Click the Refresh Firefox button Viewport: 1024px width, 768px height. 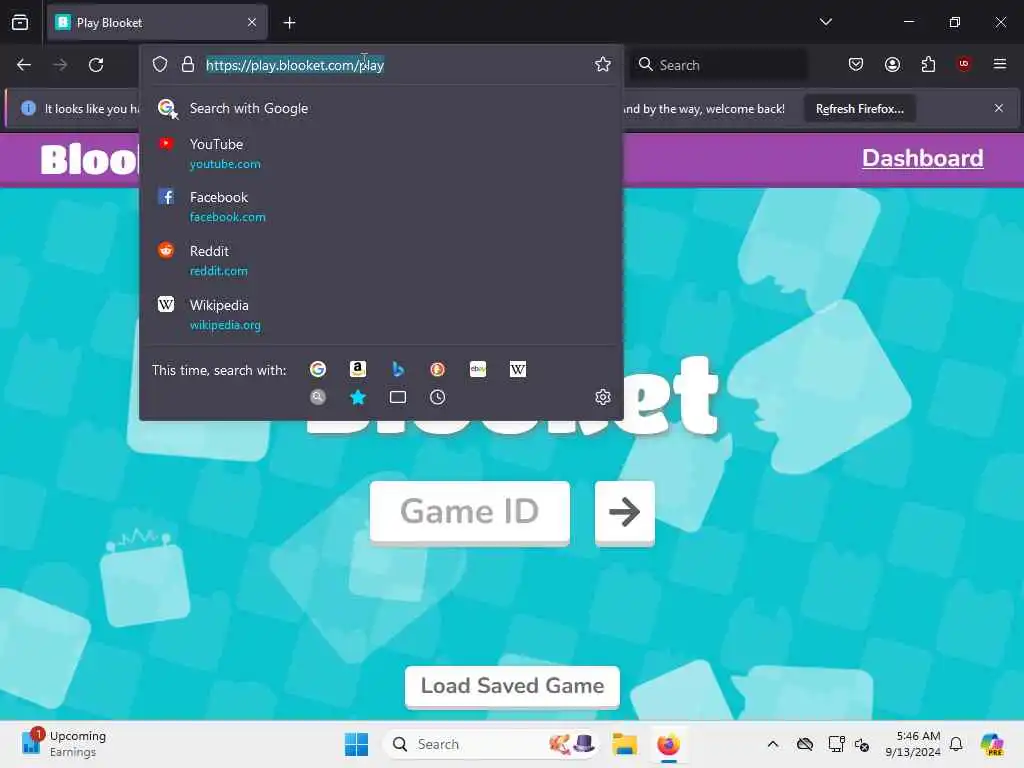click(x=859, y=109)
